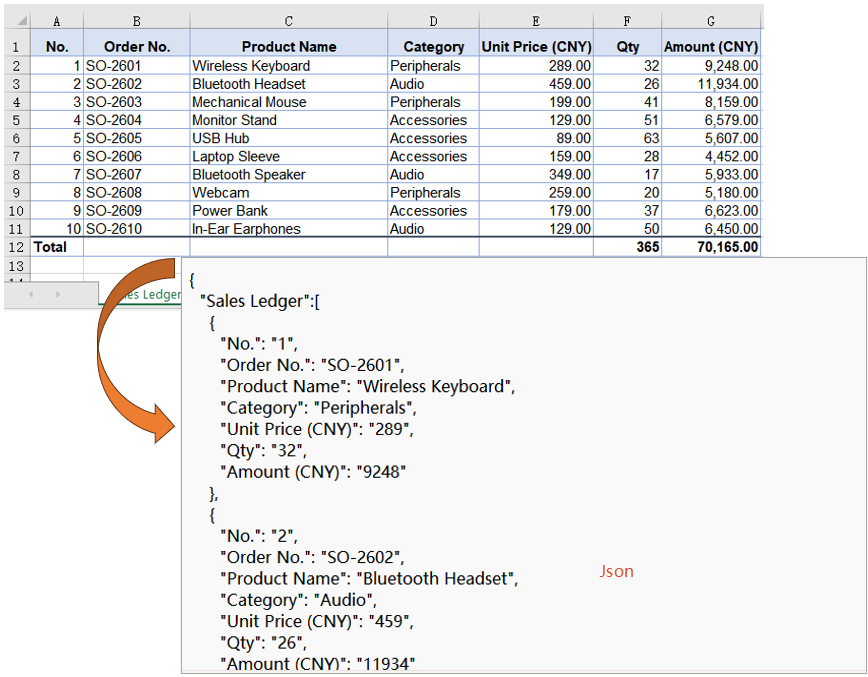Select column G header
Image resolution: width=868 pixels, height=677 pixels.
coord(711,21)
